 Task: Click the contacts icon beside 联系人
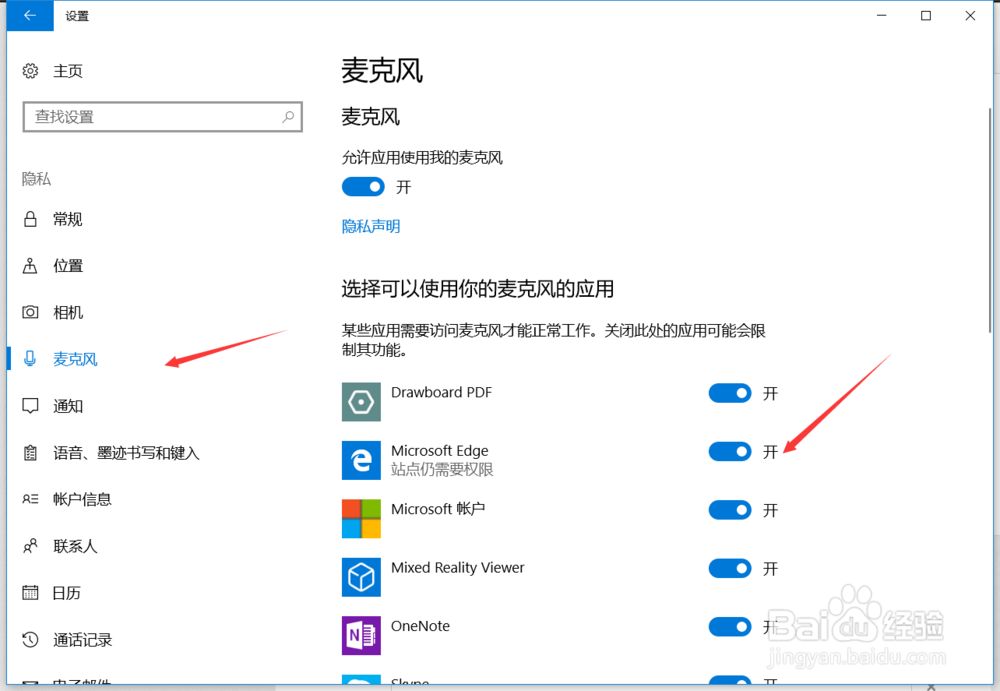click(30, 546)
